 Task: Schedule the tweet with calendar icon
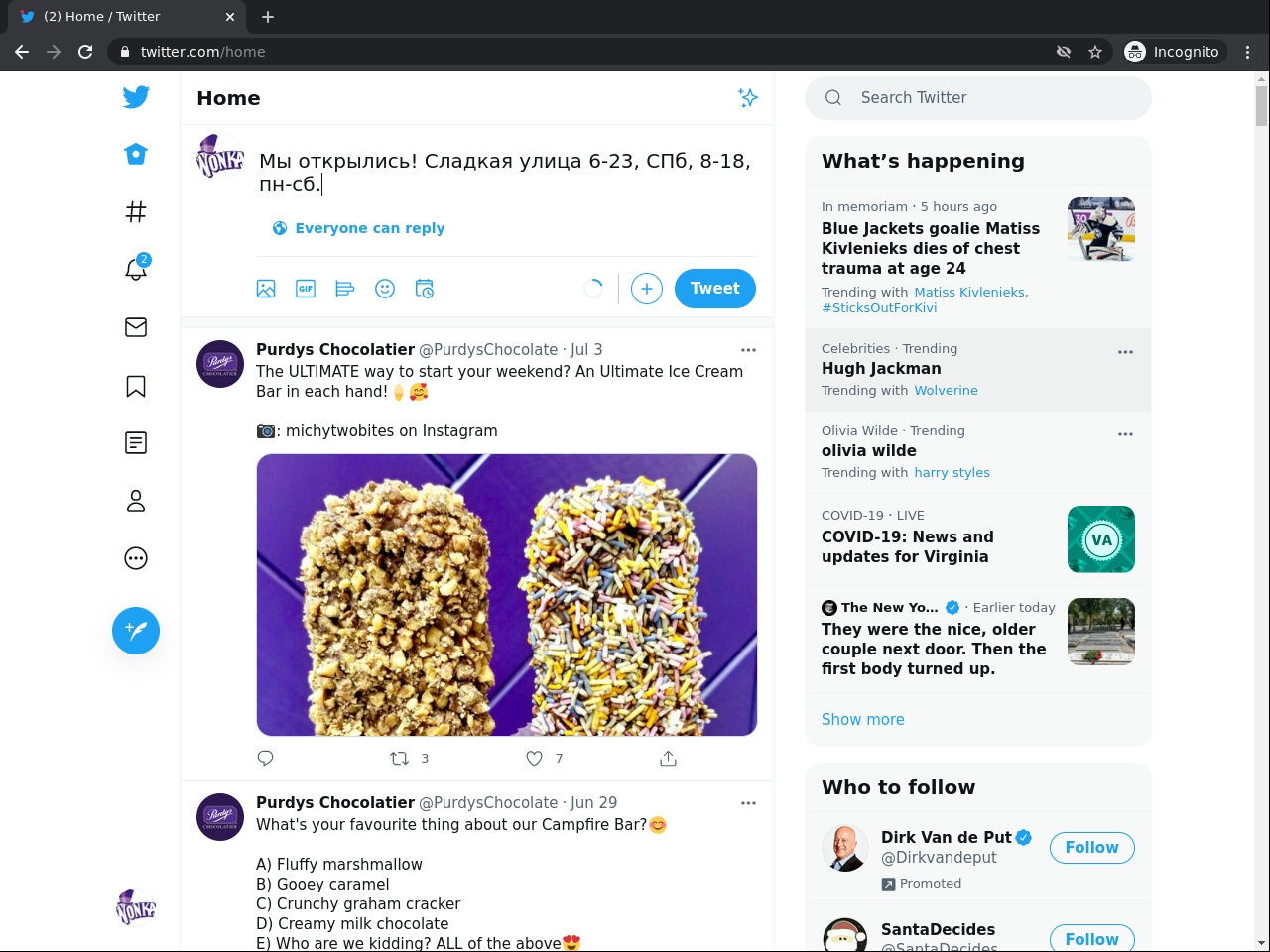coord(425,289)
